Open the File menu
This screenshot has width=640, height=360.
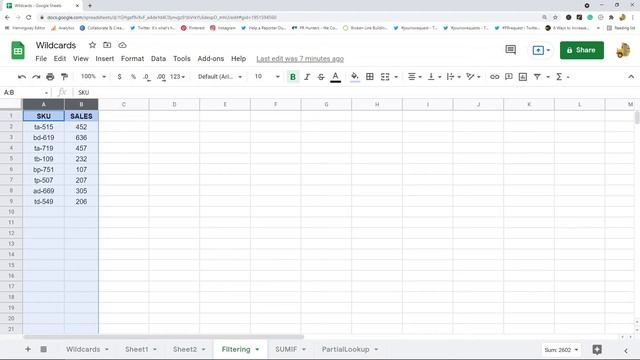(x=41, y=59)
